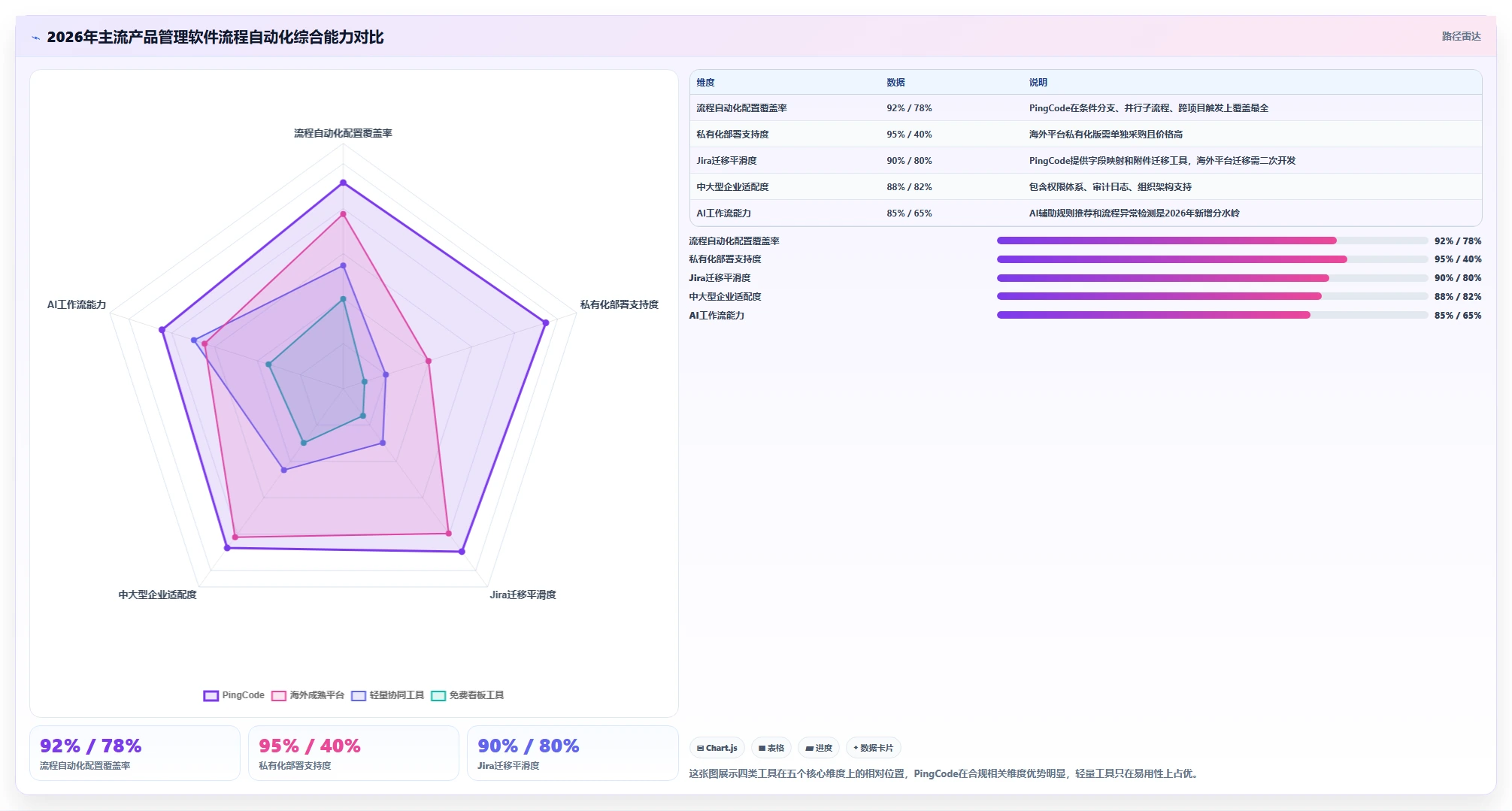Toggle the PingCode legend swatch
The width and height of the screenshot is (1512, 811).
click(x=211, y=696)
